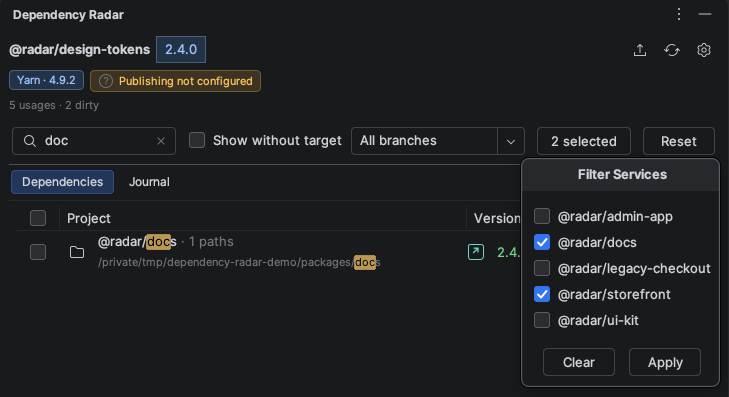Click the open-link arrow icon next to version
The height and width of the screenshot is (397, 729).
(476, 252)
